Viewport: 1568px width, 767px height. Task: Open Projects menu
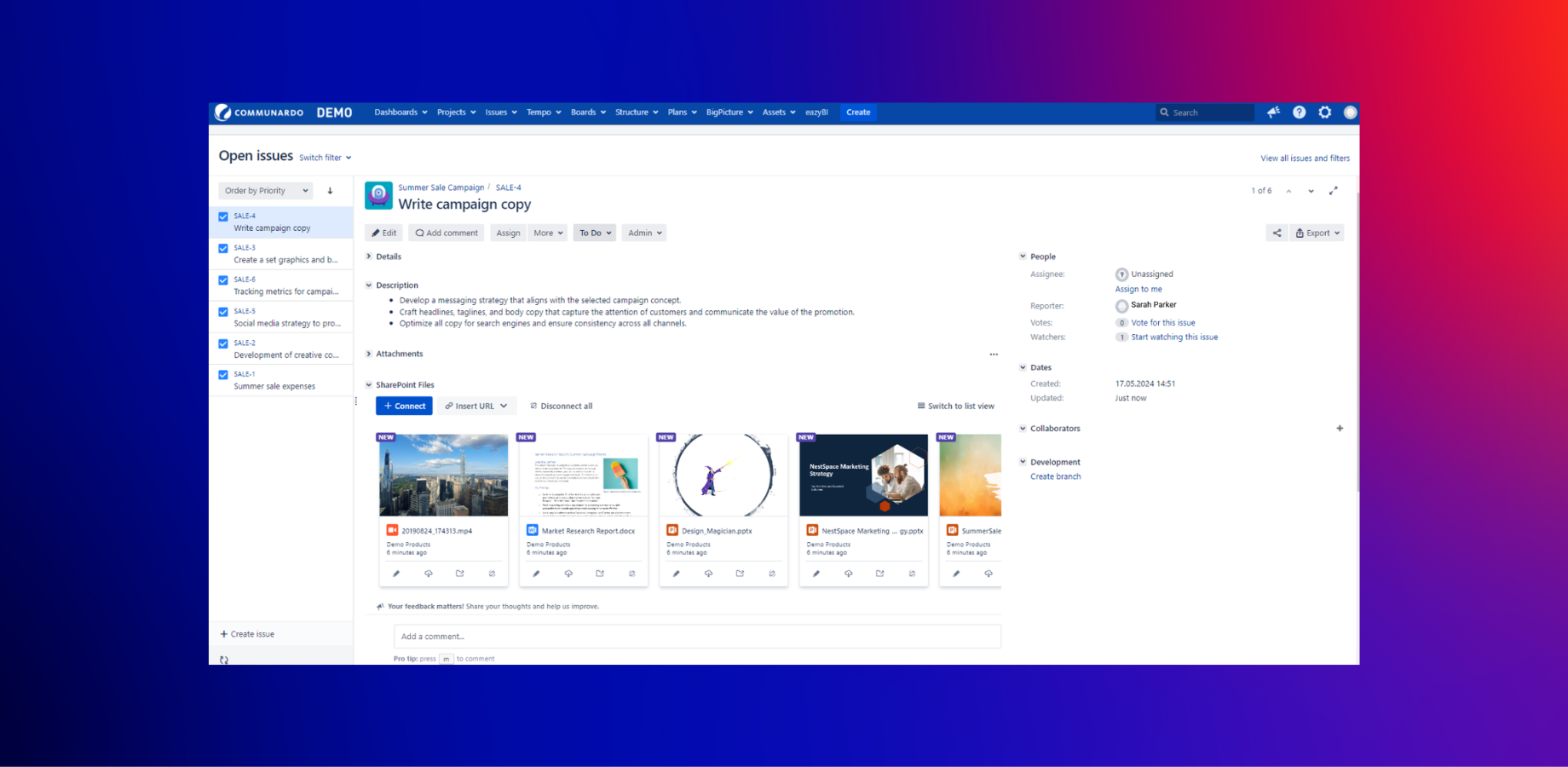click(x=456, y=112)
